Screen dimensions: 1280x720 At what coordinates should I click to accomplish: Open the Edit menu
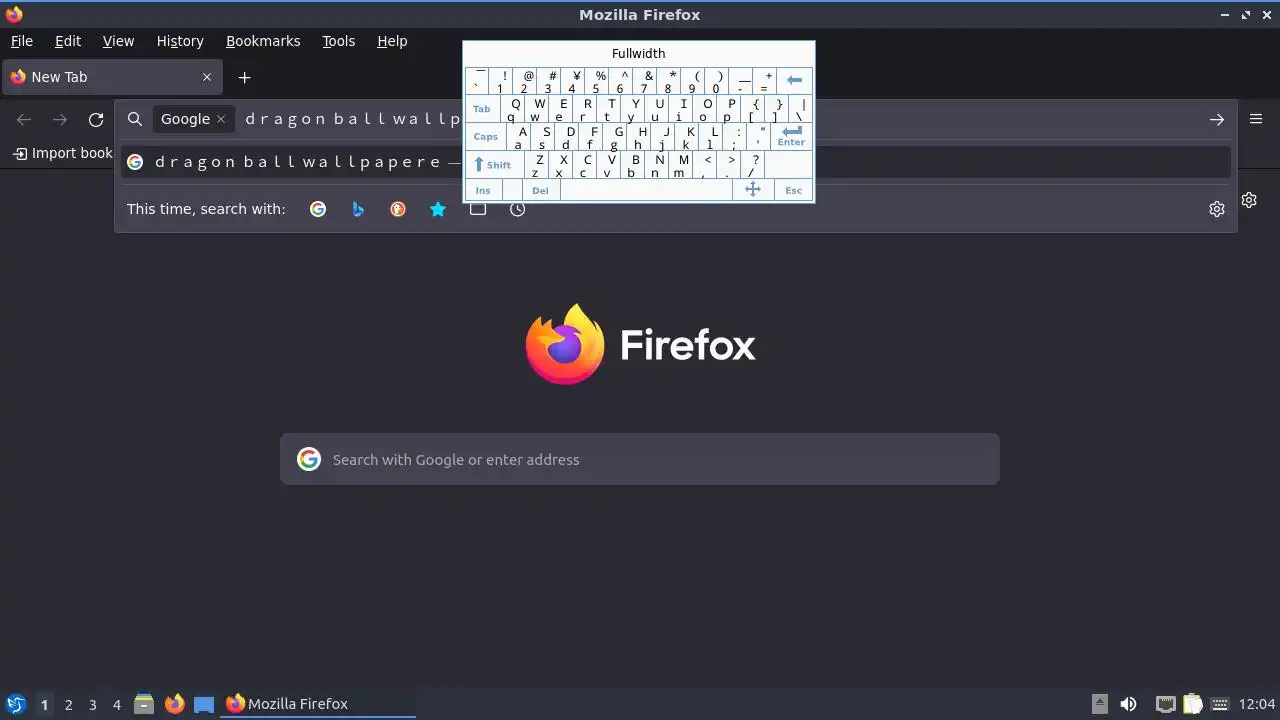tap(68, 41)
